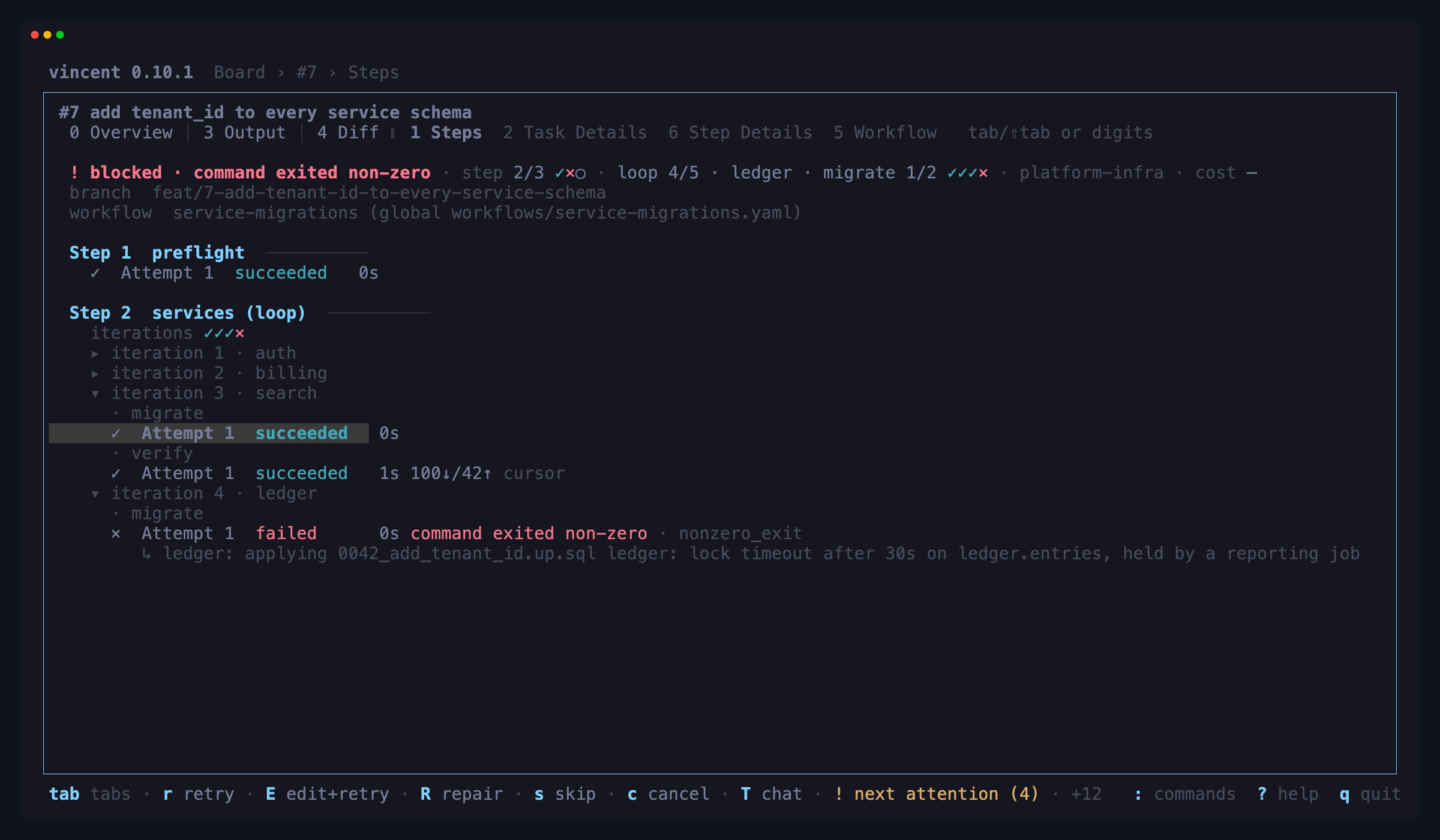Screen dimensions: 1440x840
Task: Open ? help
Action: [1288, 794]
